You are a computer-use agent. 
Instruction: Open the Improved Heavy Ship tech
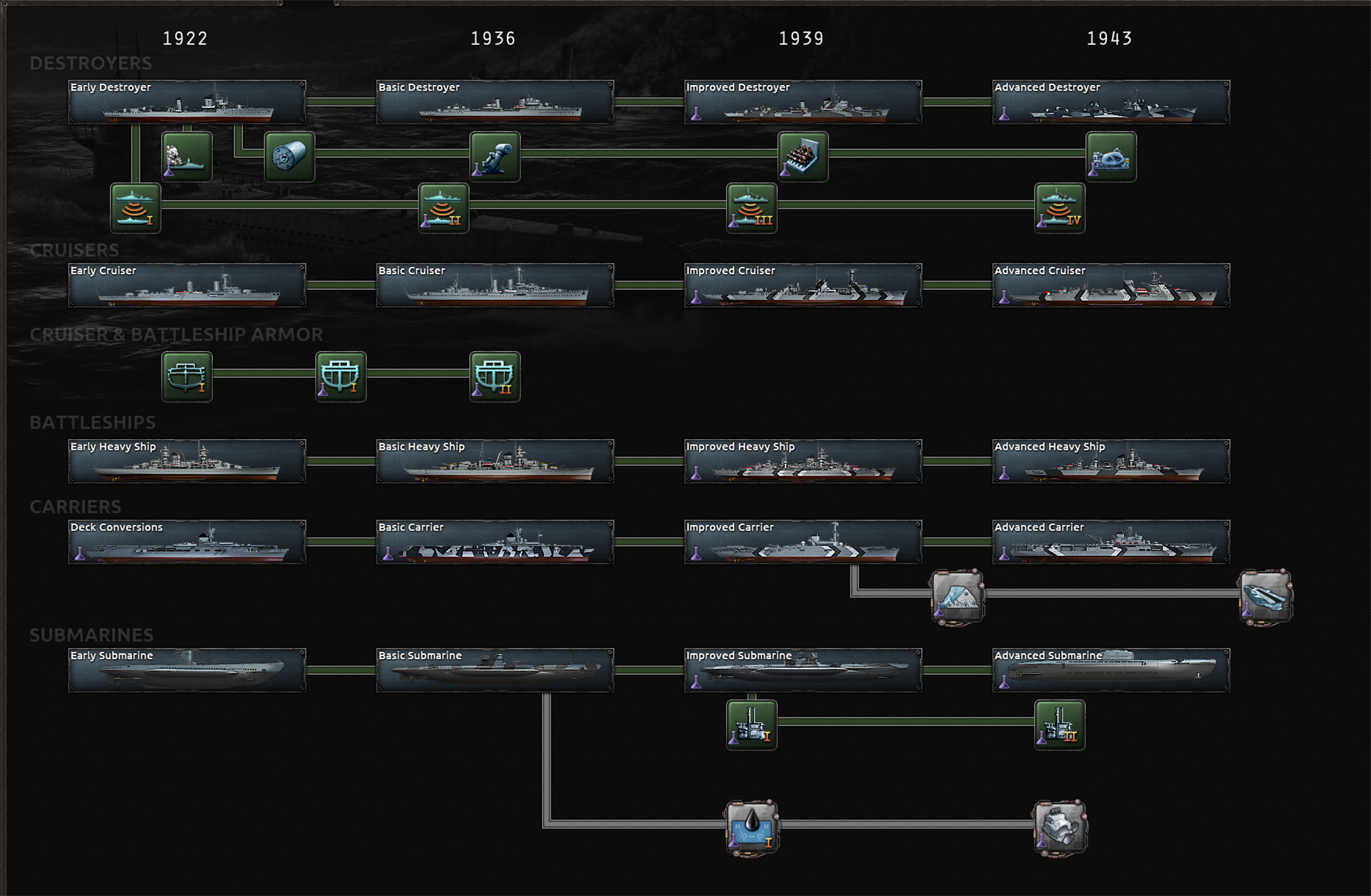(x=803, y=461)
